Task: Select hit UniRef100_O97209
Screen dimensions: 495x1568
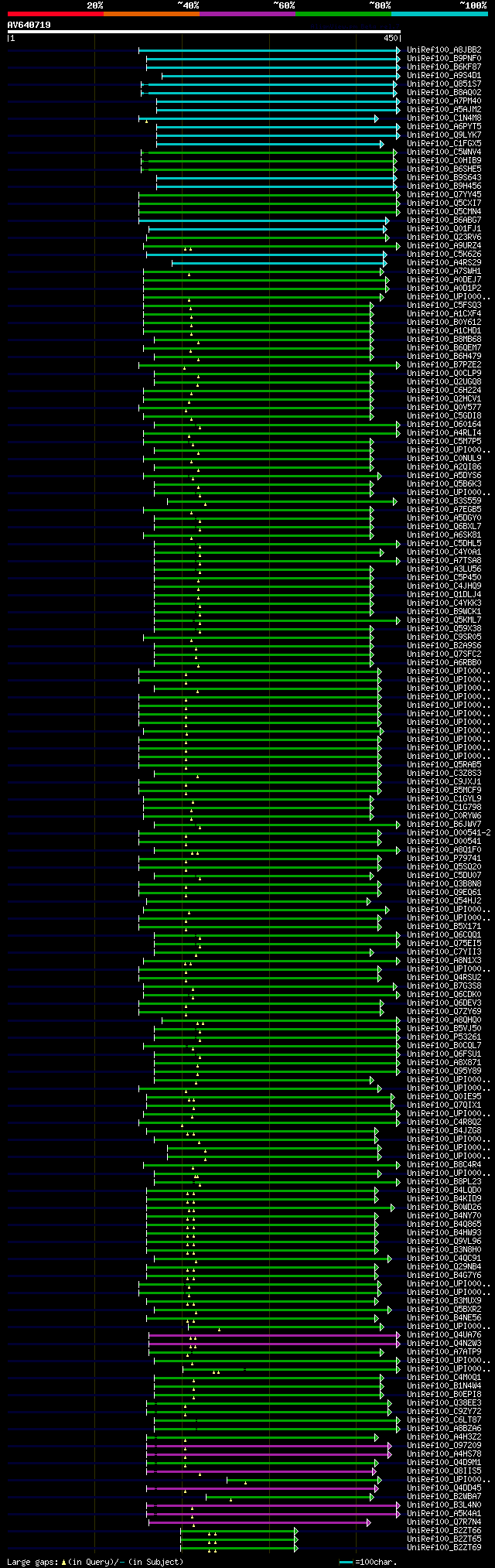Action: tap(444, 1445)
